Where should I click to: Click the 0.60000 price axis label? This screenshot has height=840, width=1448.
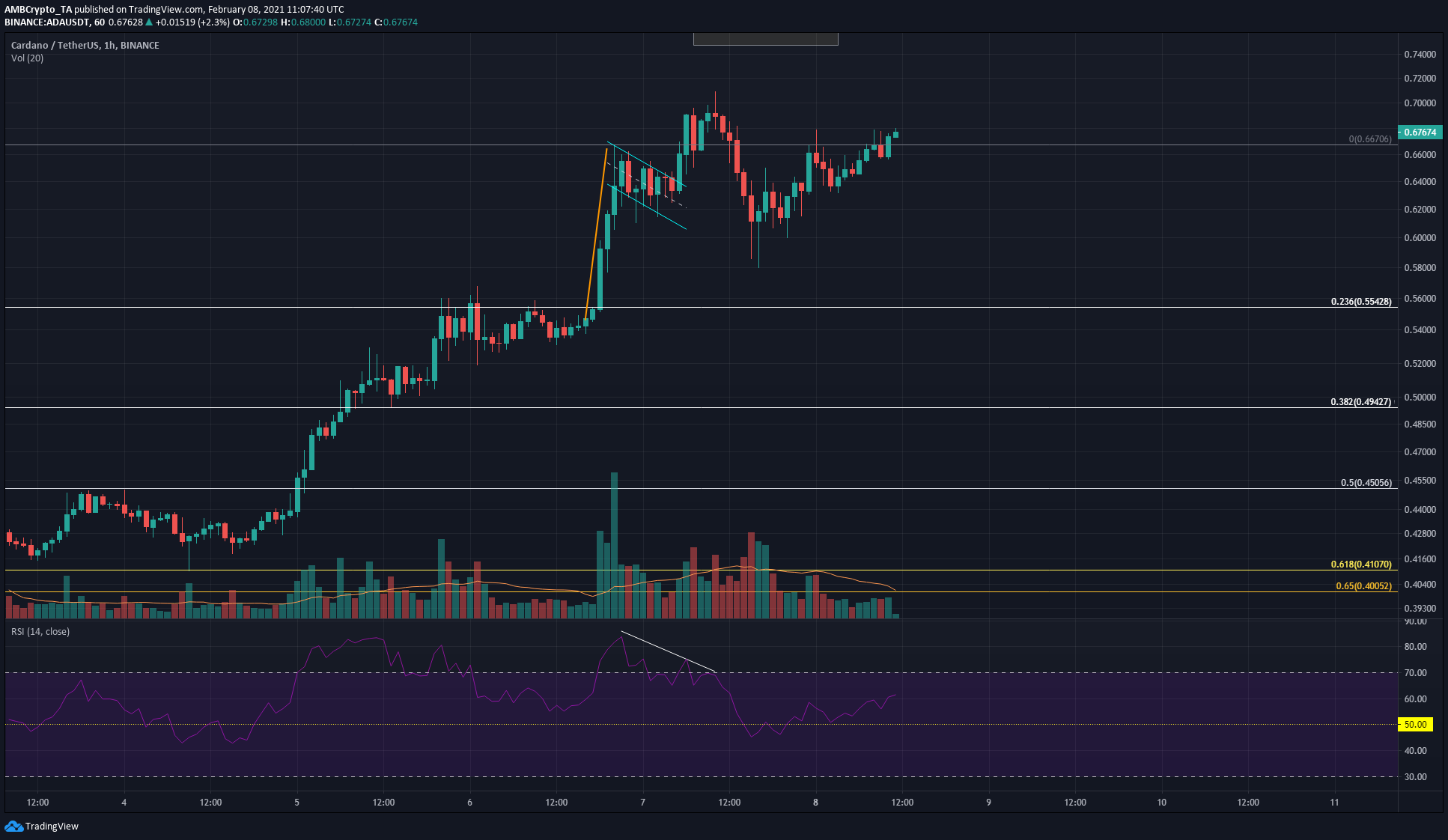click(x=1420, y=237)
